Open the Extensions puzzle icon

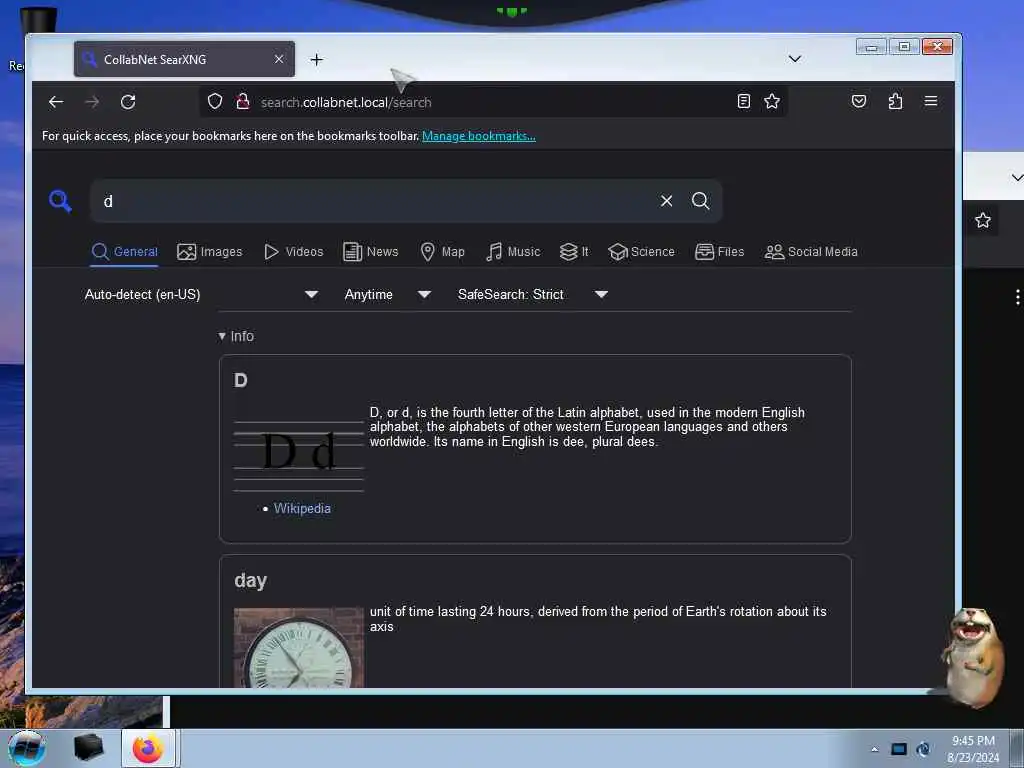point(895,101)
